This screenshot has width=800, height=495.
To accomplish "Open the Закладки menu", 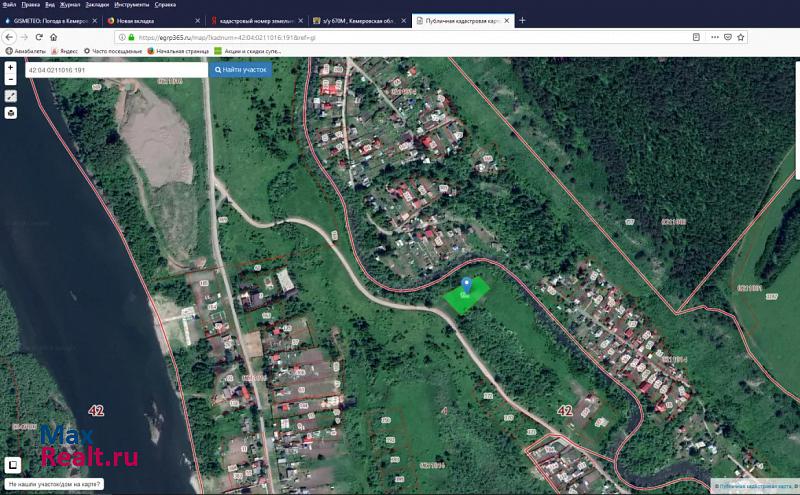I will coord(96,4).
